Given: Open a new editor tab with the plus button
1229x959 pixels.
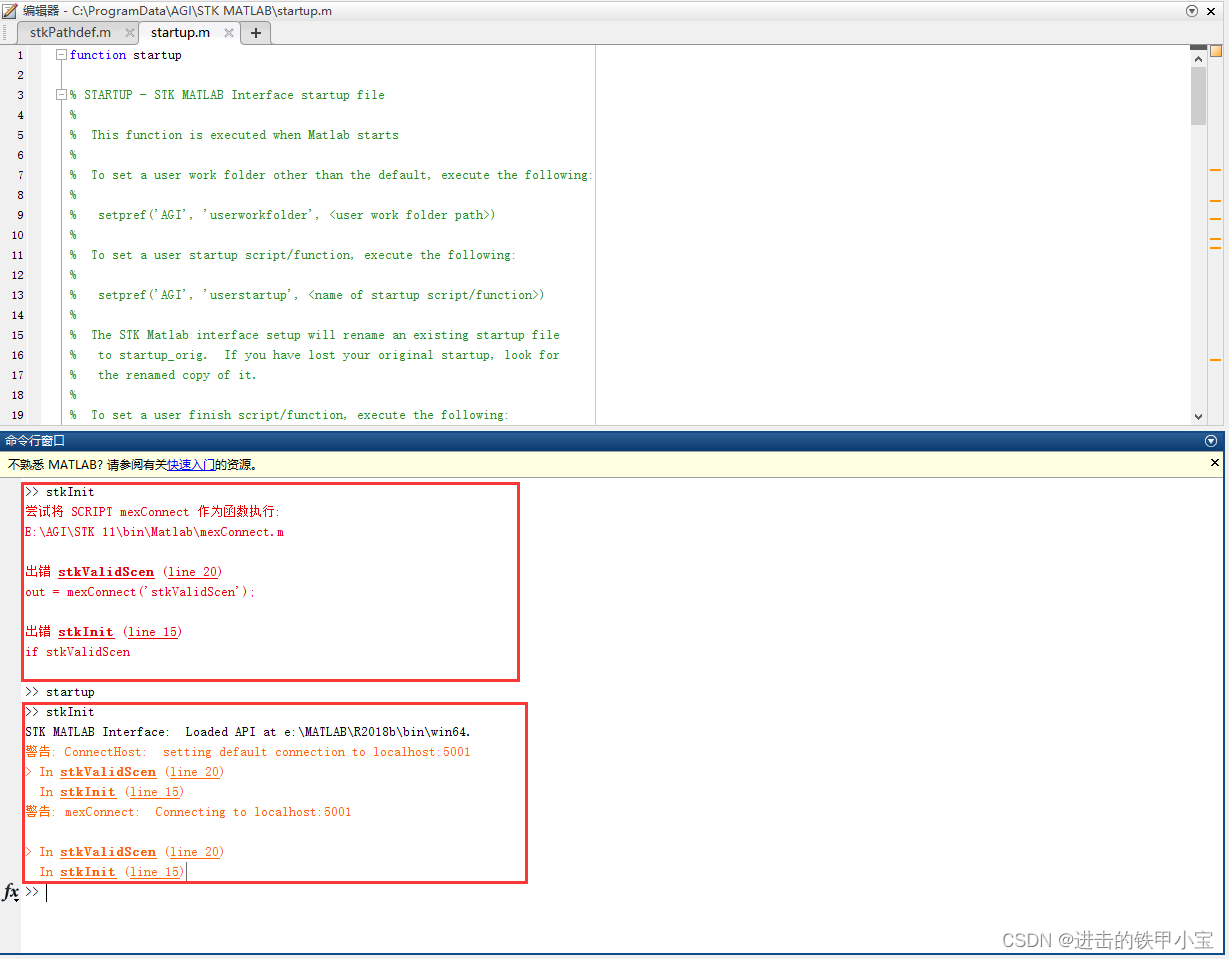Looking at the screenshot, I should pyautogui.click(x=256, y=32).
